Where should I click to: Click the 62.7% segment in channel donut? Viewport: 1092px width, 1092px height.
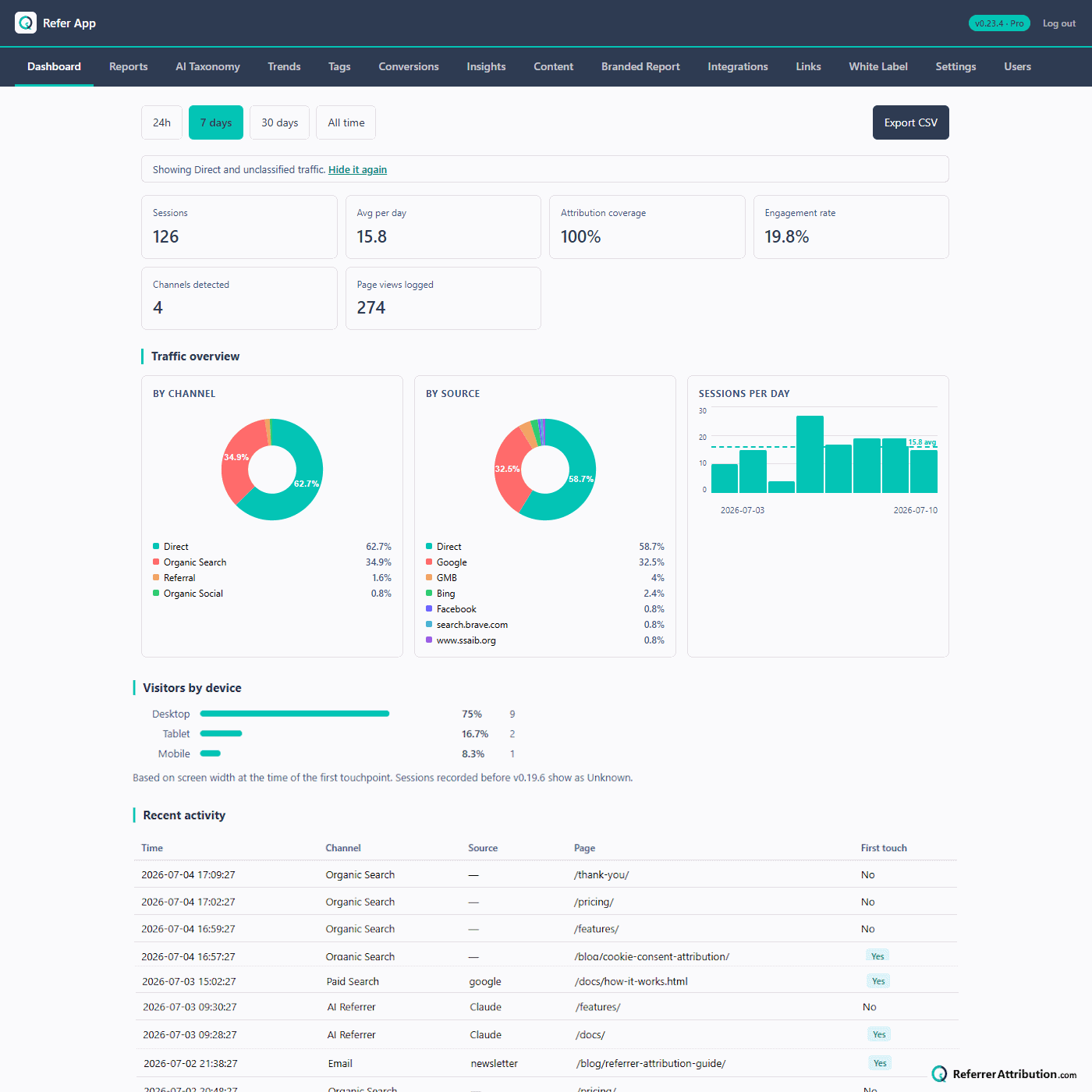[307, 484]
